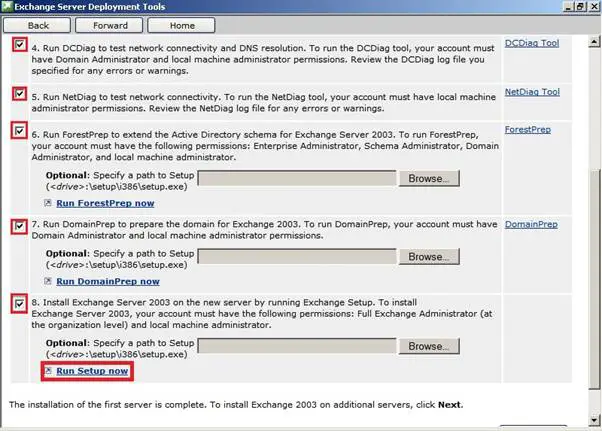Open the DCDiag Tool link

click(x=532, y=43)
